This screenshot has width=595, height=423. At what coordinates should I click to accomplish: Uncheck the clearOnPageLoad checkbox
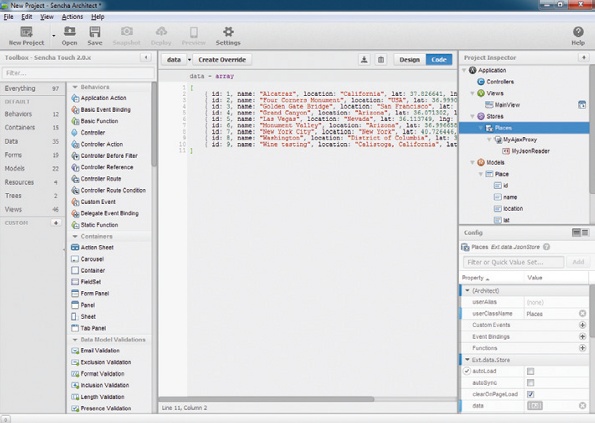pos(530,394)
